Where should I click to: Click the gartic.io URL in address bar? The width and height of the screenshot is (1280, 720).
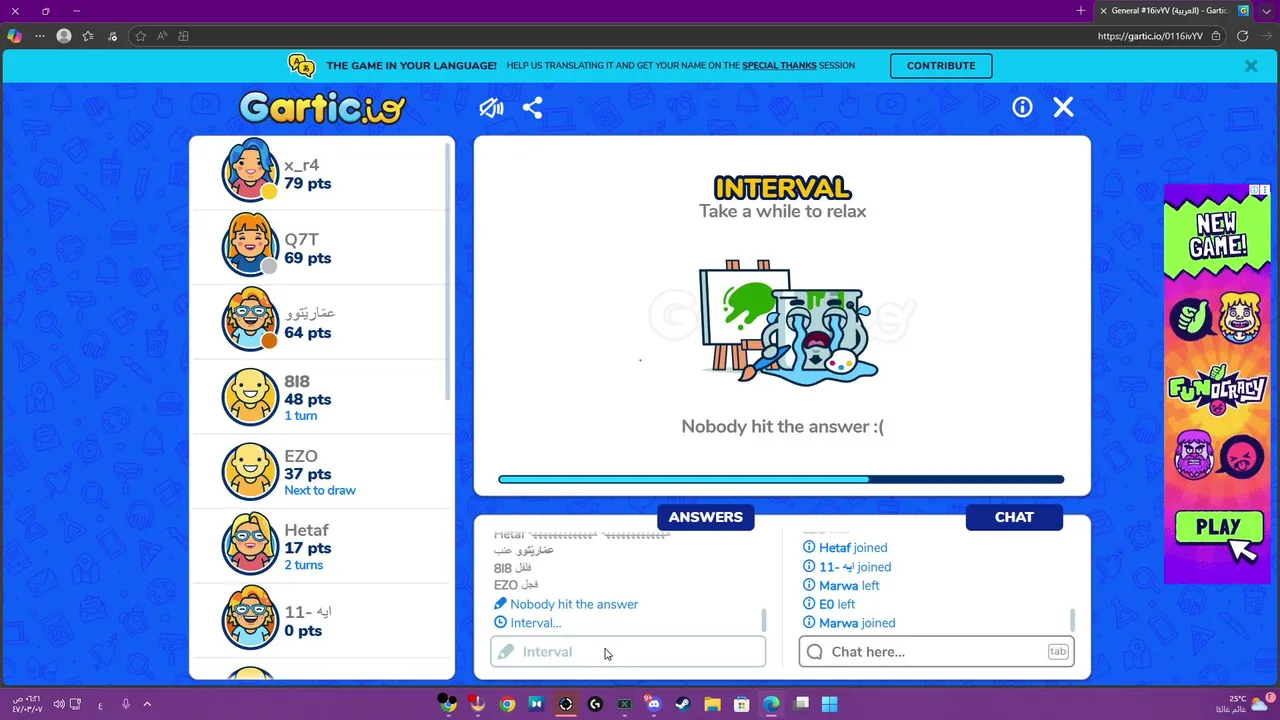tap(1150, 36)
